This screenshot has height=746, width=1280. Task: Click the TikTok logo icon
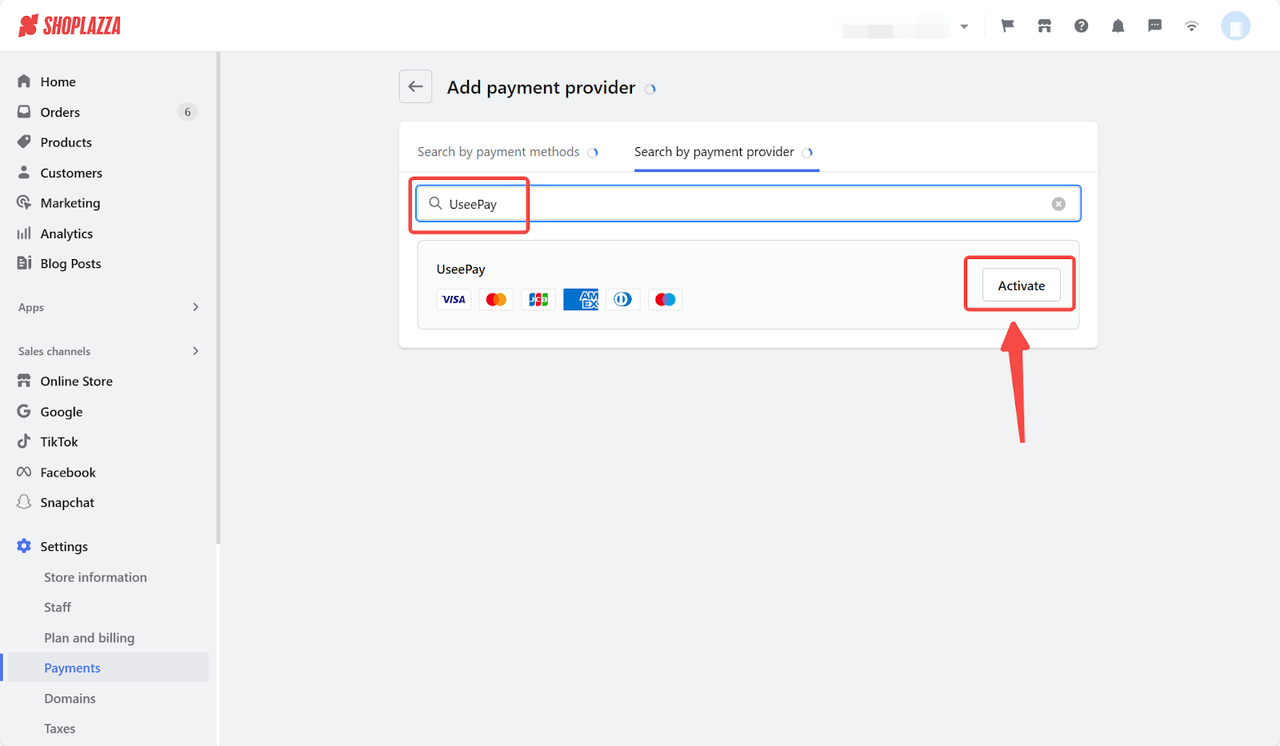[24, 442]
